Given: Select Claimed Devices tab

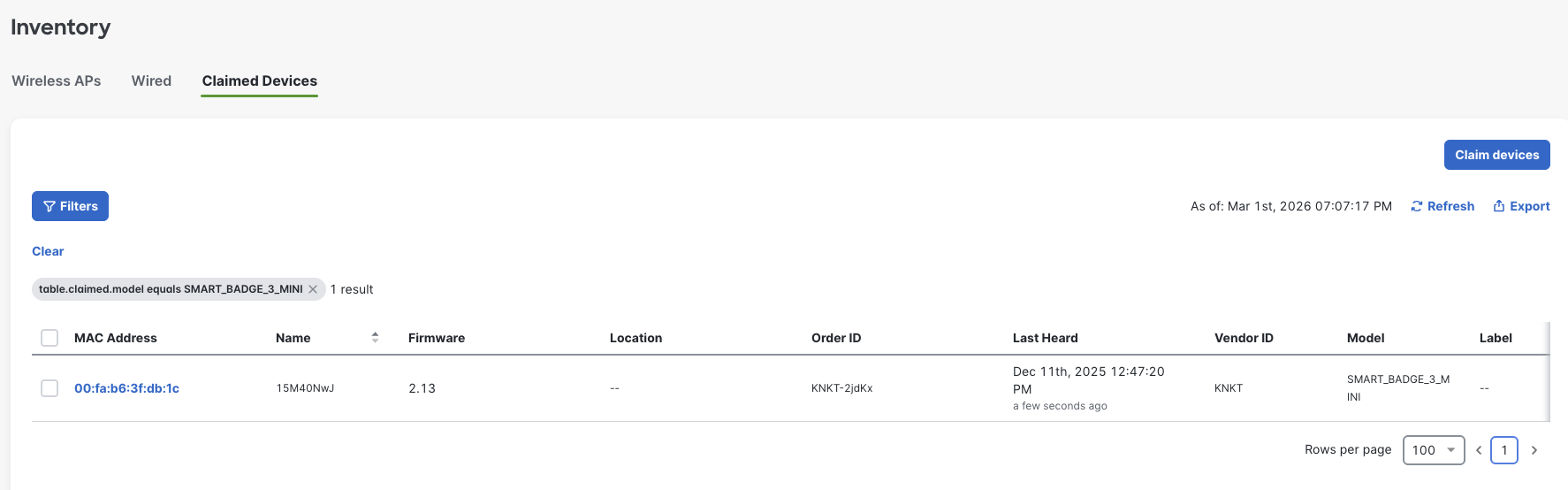Looking at the screenshot, I should coord(259,80).
